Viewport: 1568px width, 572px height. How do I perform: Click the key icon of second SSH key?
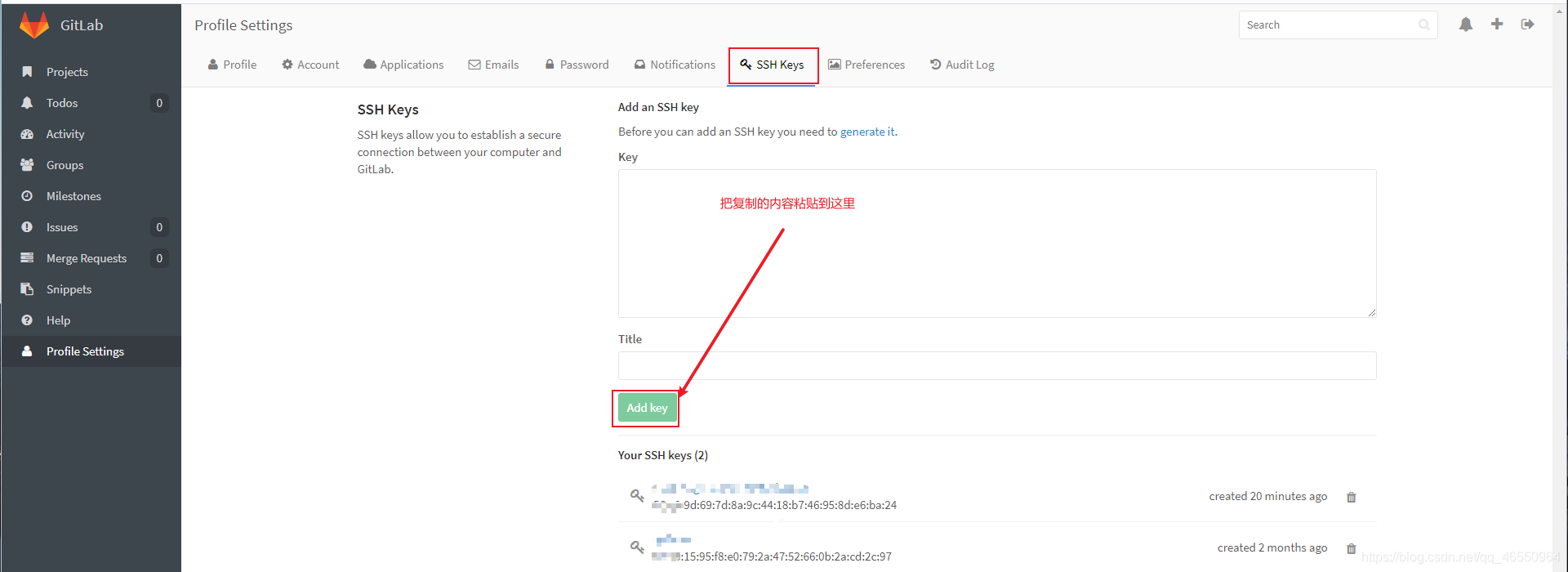pyautogui.click(x=637, y=547)
